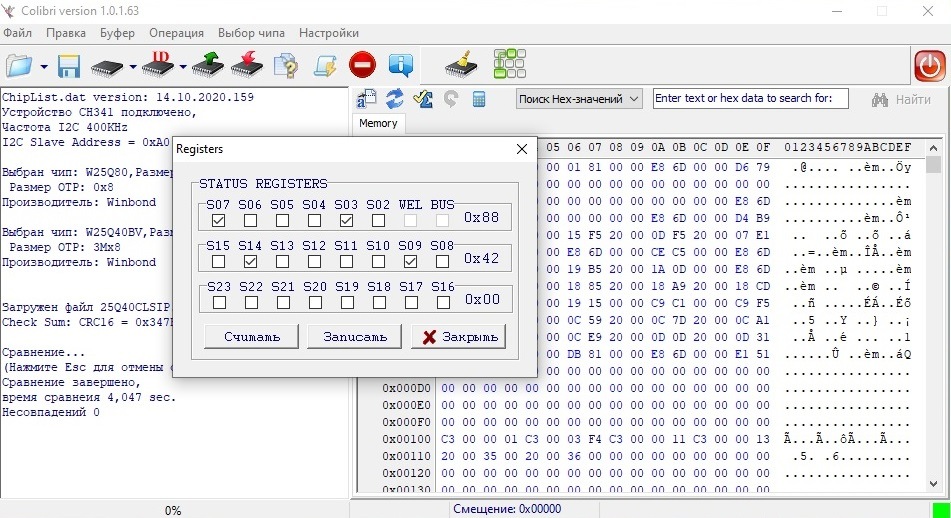Click the 0x88 register value
951x518 pixels.
pos(482,217)
